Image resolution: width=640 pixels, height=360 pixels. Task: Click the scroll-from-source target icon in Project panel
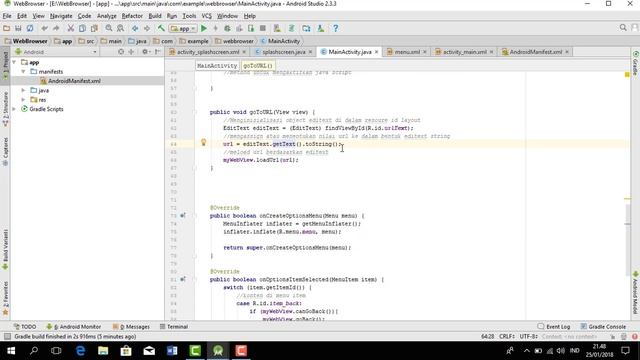click(121, 52)
